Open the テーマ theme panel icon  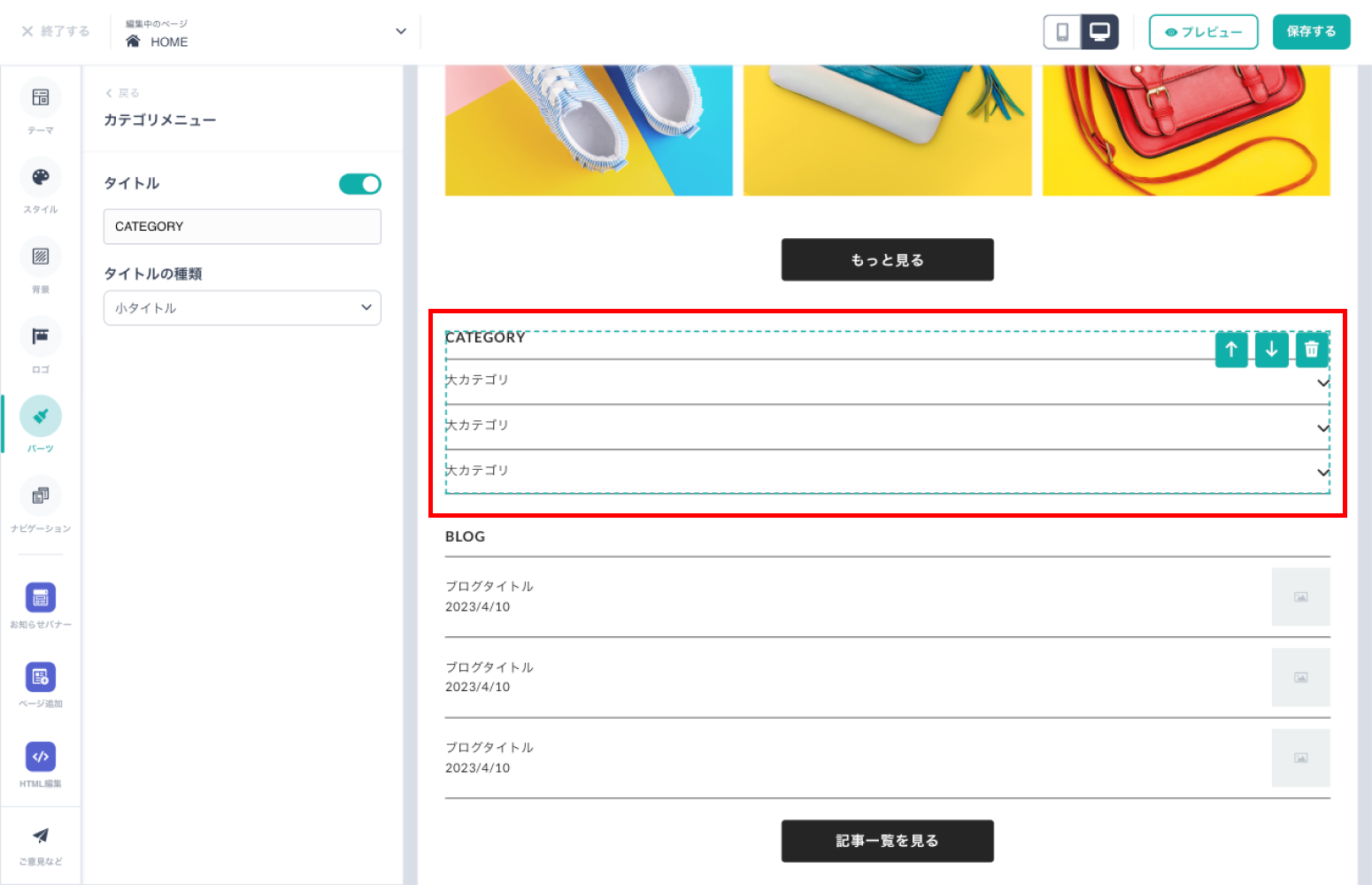pos(41,97)
